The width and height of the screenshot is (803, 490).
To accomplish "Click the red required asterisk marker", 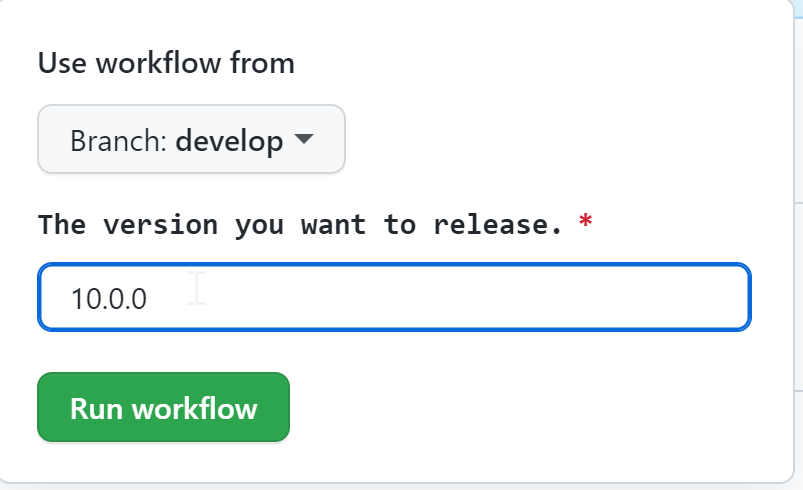I will click(x=585, y=221).
